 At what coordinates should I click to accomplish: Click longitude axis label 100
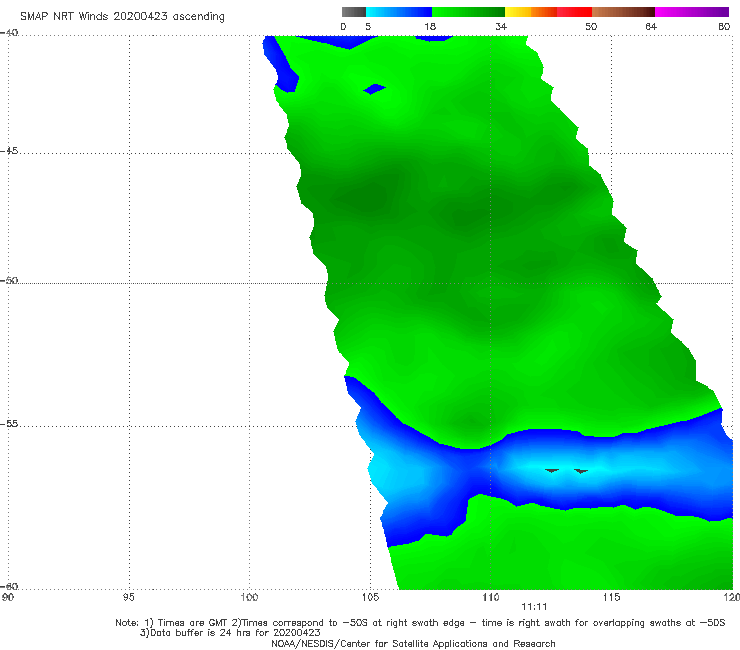pyautogui.click(x=249, y=598)
